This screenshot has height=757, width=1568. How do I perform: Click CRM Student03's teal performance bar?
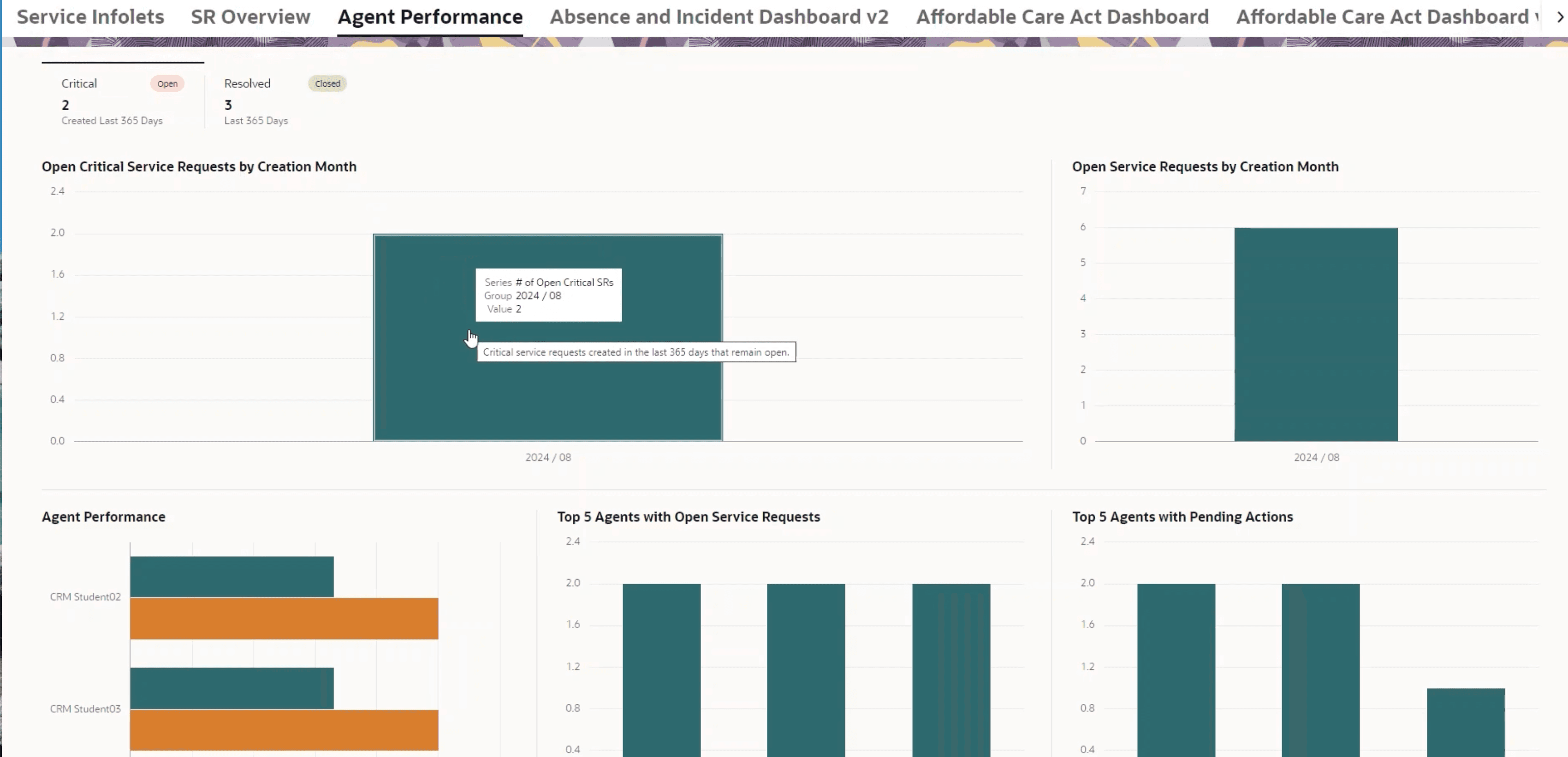232,688
